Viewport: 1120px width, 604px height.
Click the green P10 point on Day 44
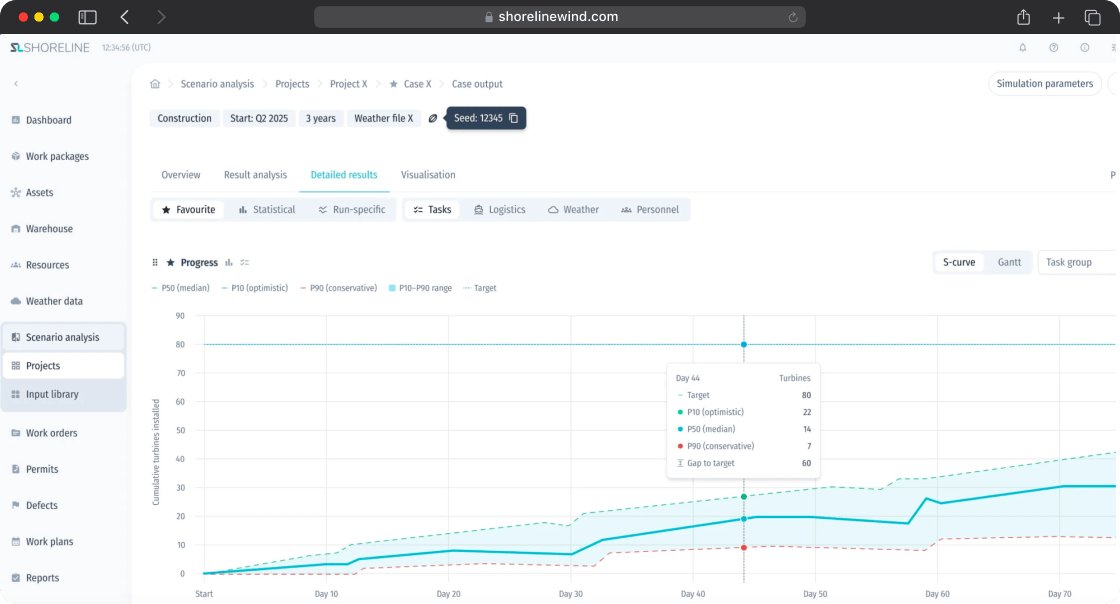(x=744, y=497)
